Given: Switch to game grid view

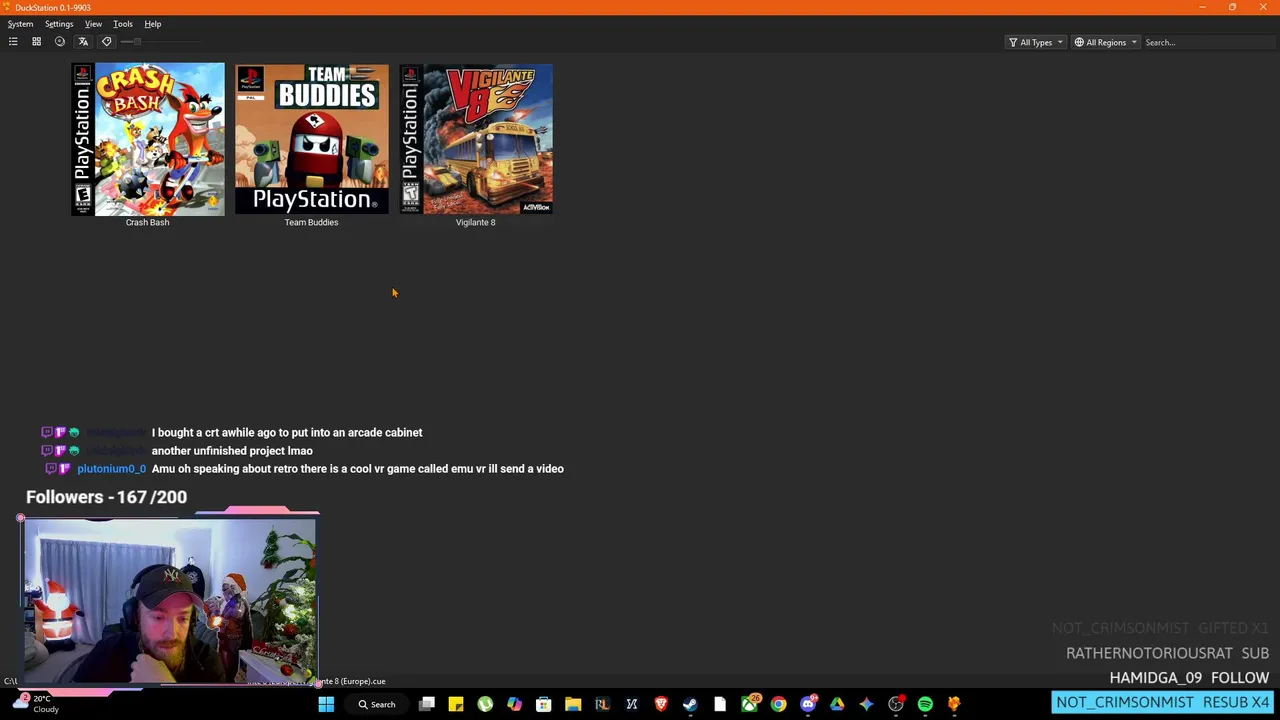Looking at the screenshot, I should coord(36,42).
